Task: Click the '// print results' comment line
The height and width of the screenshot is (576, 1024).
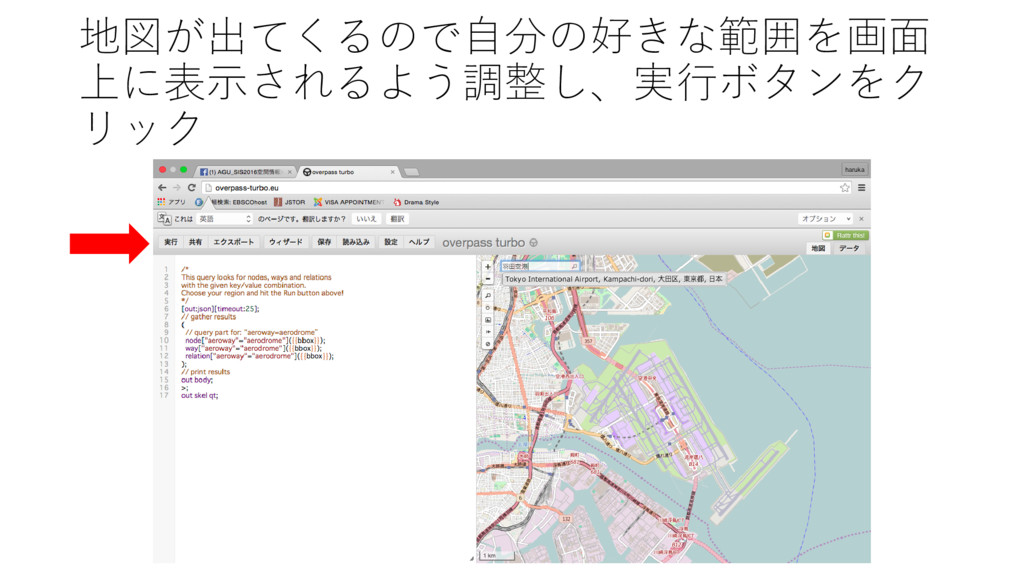Action: 206,372
